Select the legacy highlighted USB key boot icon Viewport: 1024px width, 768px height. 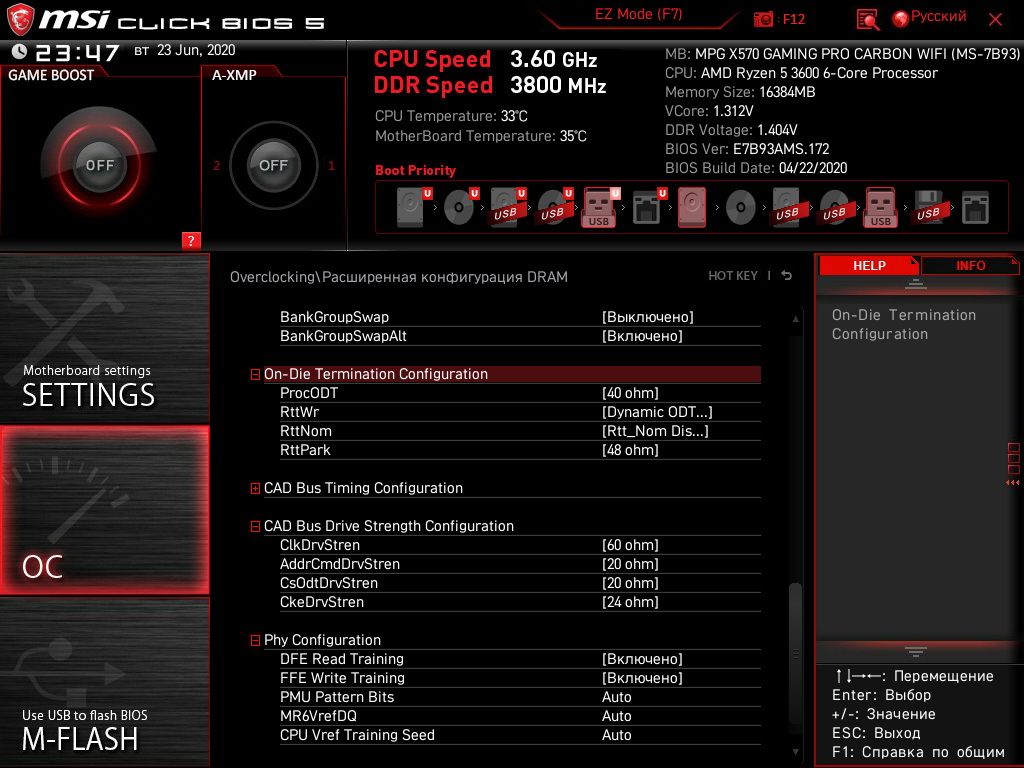point(880,207)
